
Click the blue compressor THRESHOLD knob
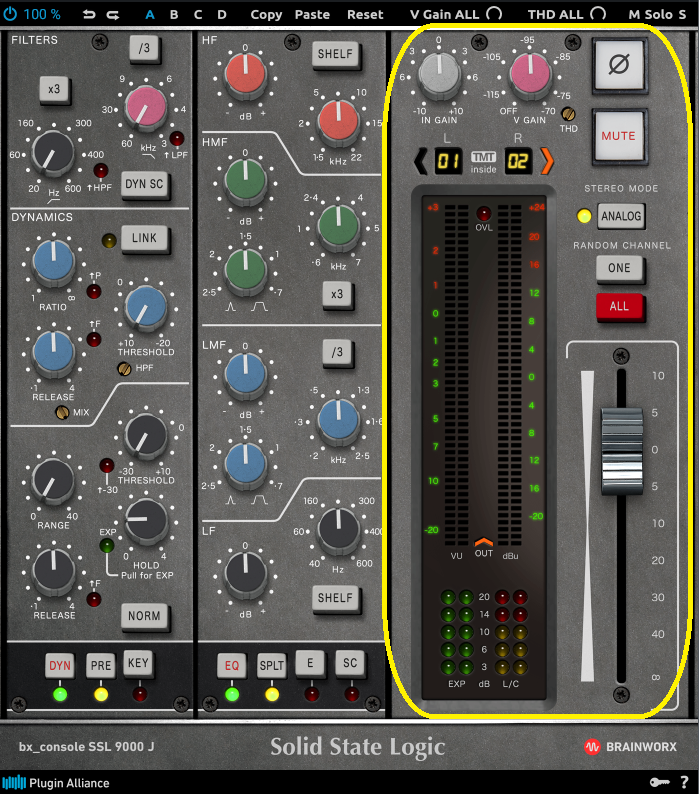click(x=145, y=308)
